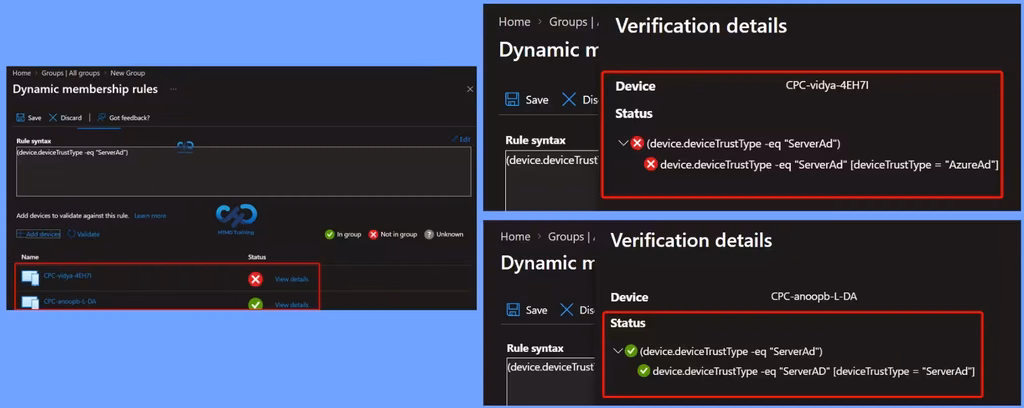The image size is (1024, 408).
Task: Click Save icon behind the CPC-vidya-4EH7I verification pane
Action: (x=513, y=100)
